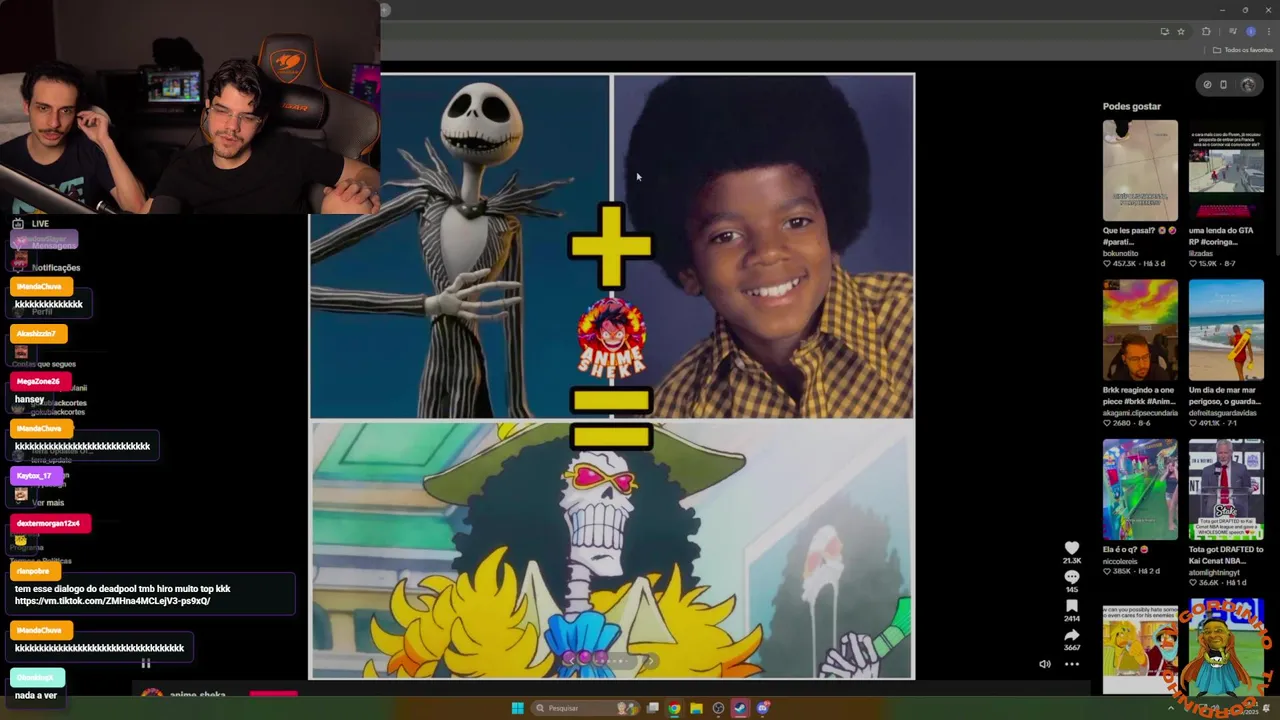This screenshot has width=1280, height=720.
Task: Click the 'nada a ver' chat message
Action: (36, 695)
